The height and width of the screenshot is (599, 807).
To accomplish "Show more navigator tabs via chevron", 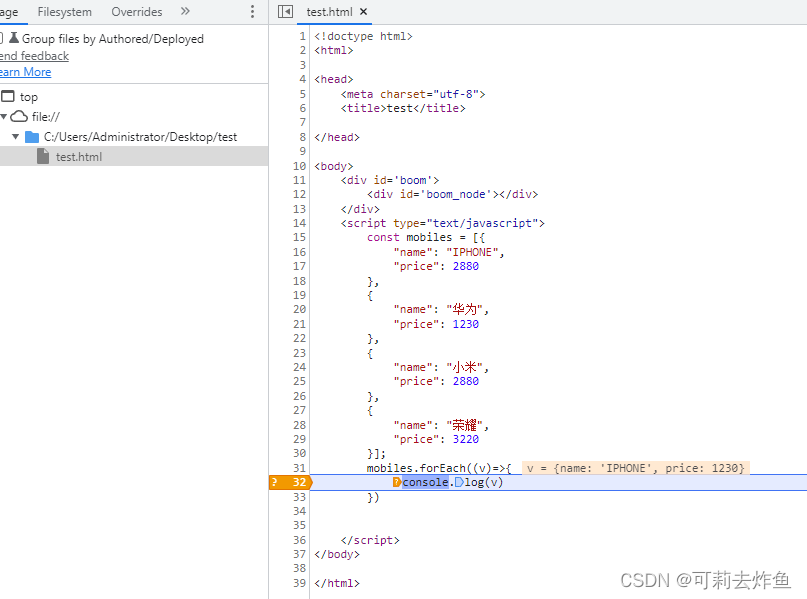I will [185, 11].
